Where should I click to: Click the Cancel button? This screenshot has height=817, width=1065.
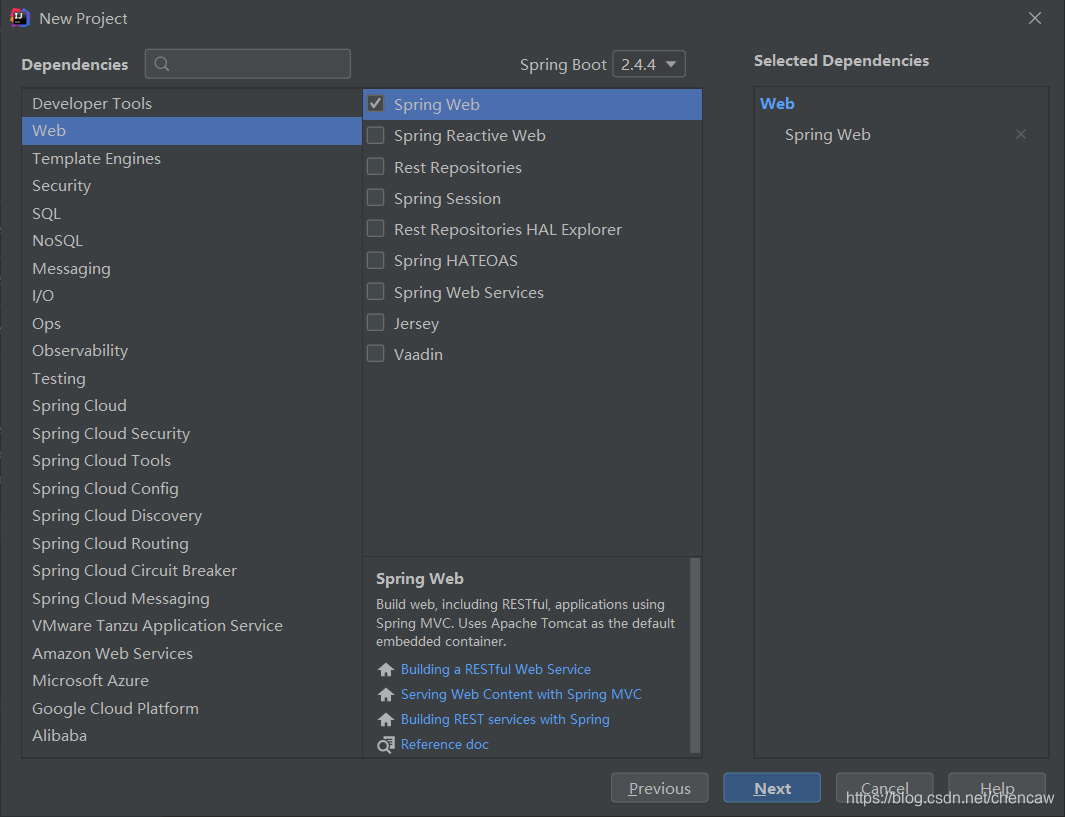[x=884, y=788]
